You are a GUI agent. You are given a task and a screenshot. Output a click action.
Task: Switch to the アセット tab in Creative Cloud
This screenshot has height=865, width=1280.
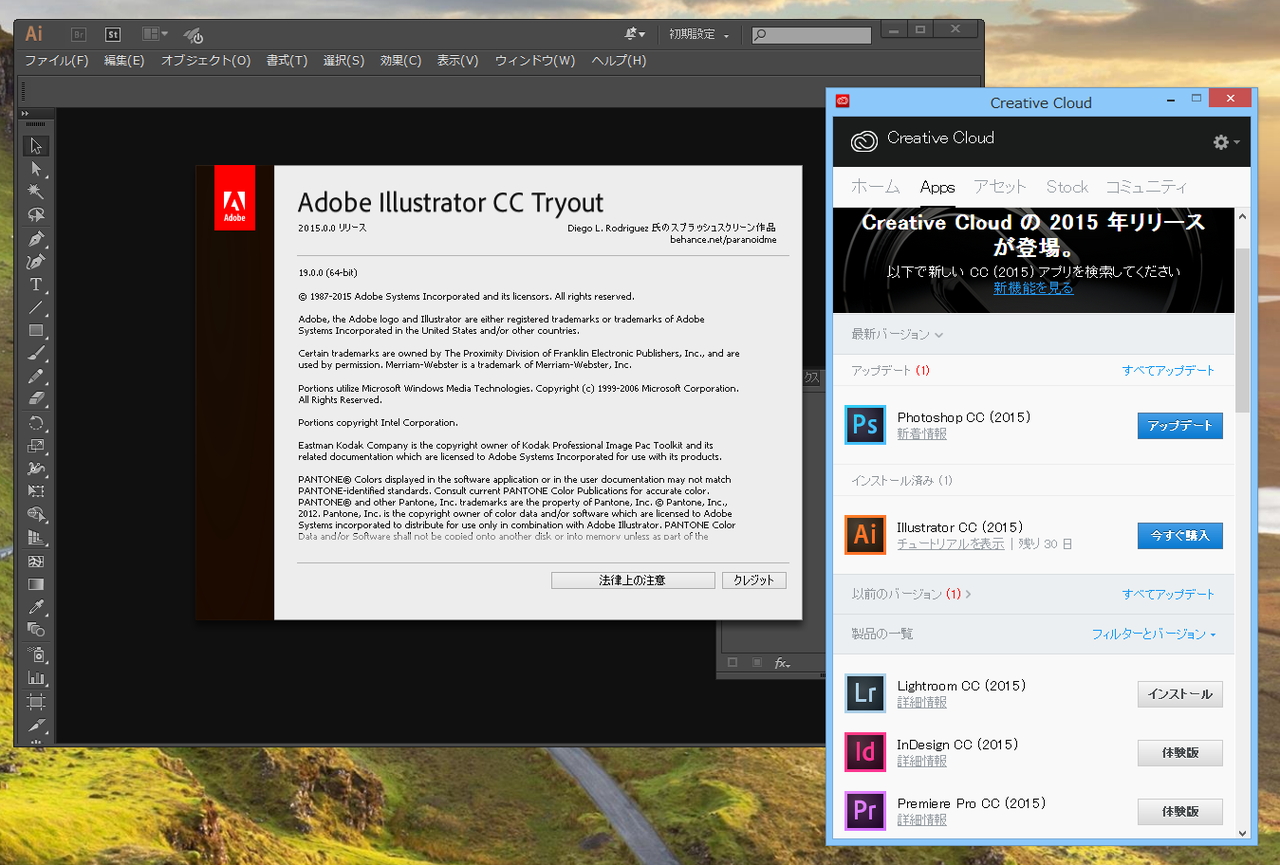pos(1000,187)
